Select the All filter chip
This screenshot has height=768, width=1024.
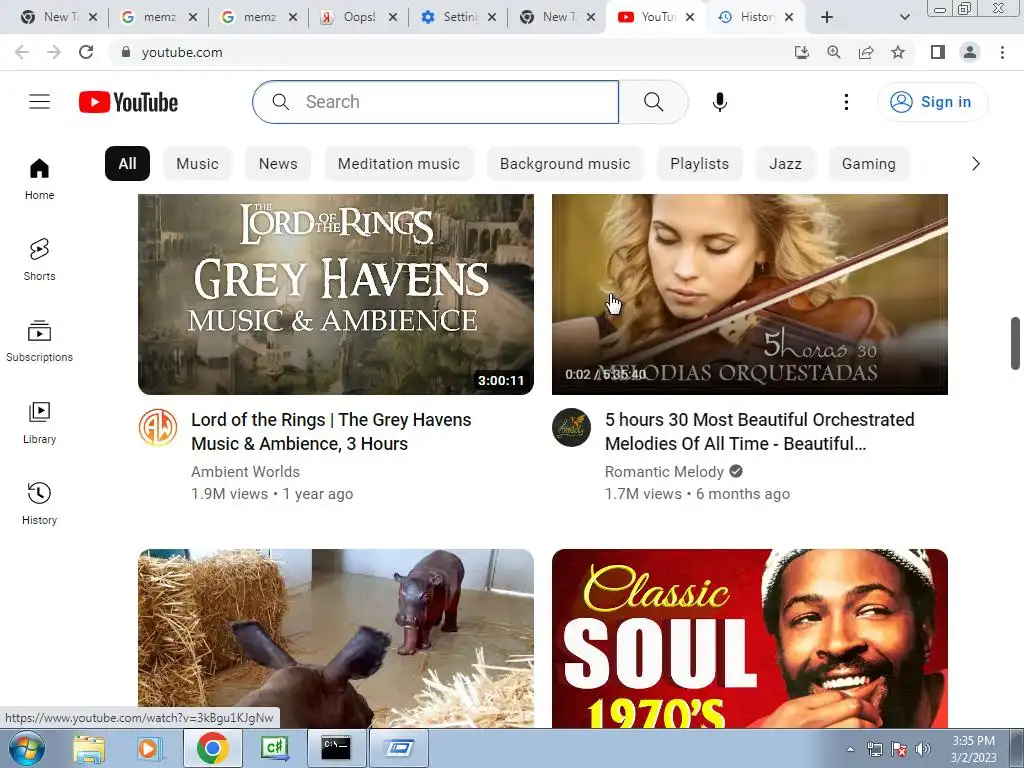click(x=127, y=164)
